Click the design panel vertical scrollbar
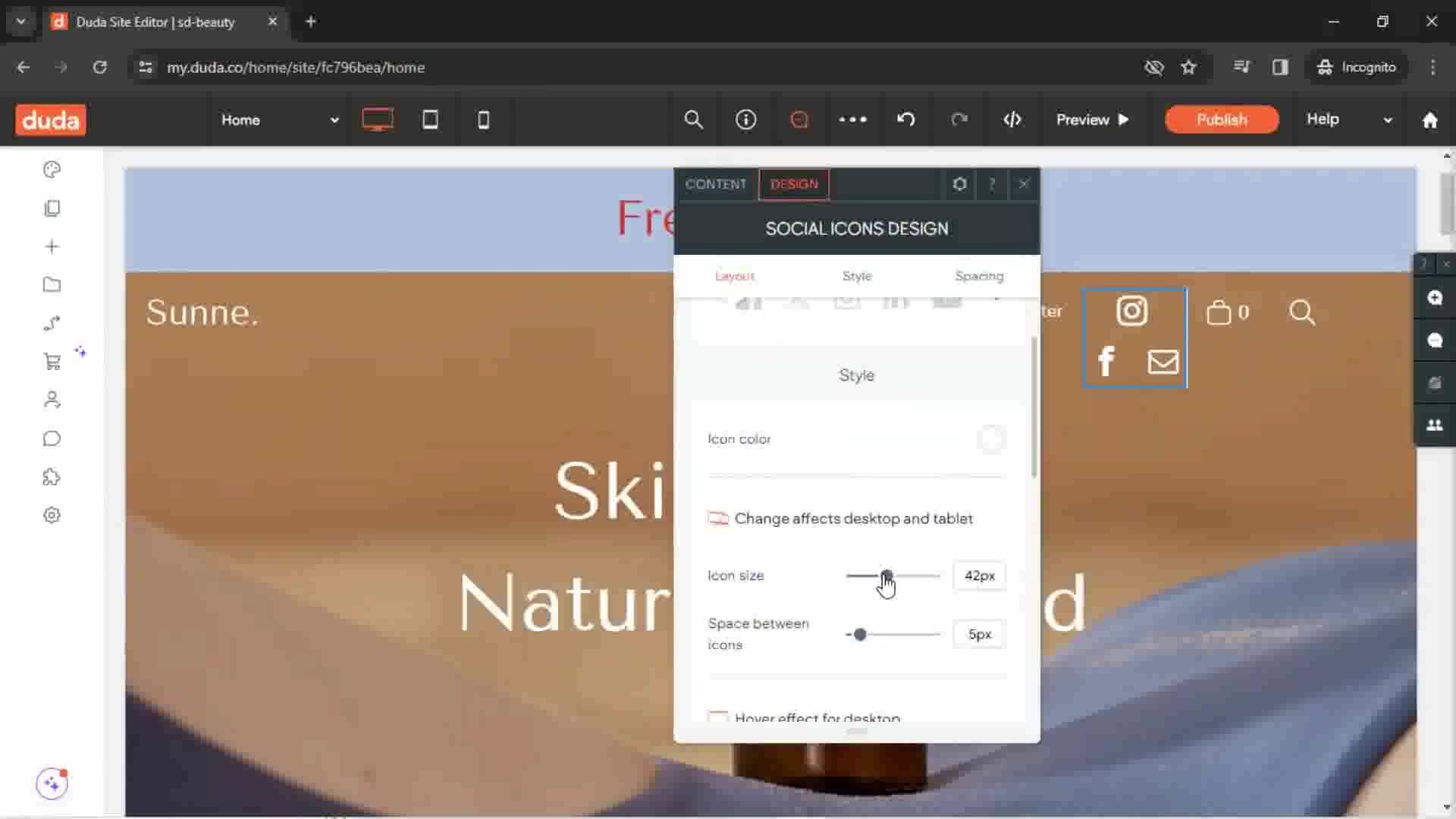Viewport: 1456px width, 819px height. (1034, 408)
